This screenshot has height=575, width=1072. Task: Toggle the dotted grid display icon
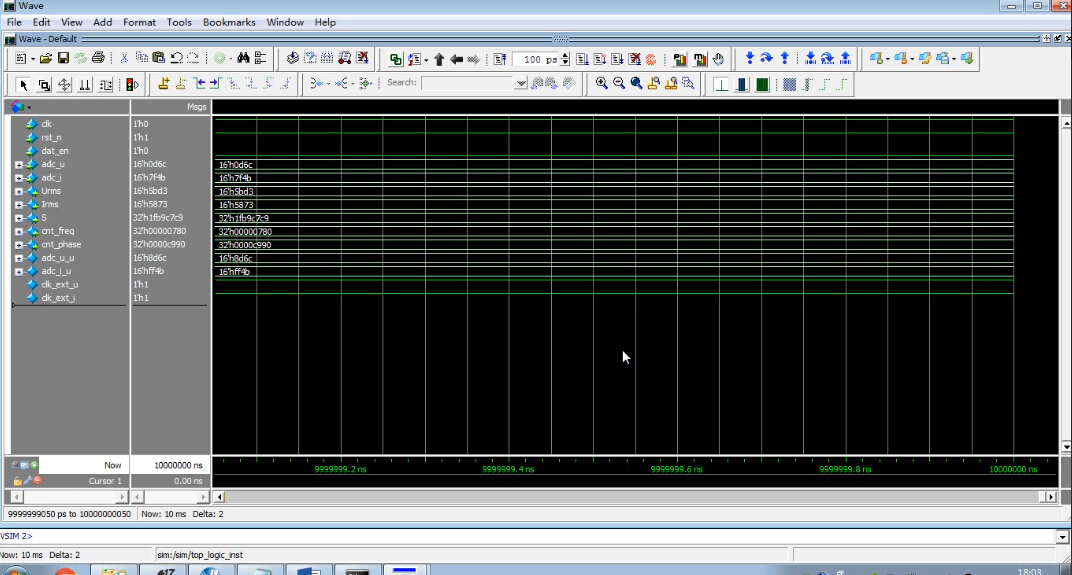pos(790,84)
